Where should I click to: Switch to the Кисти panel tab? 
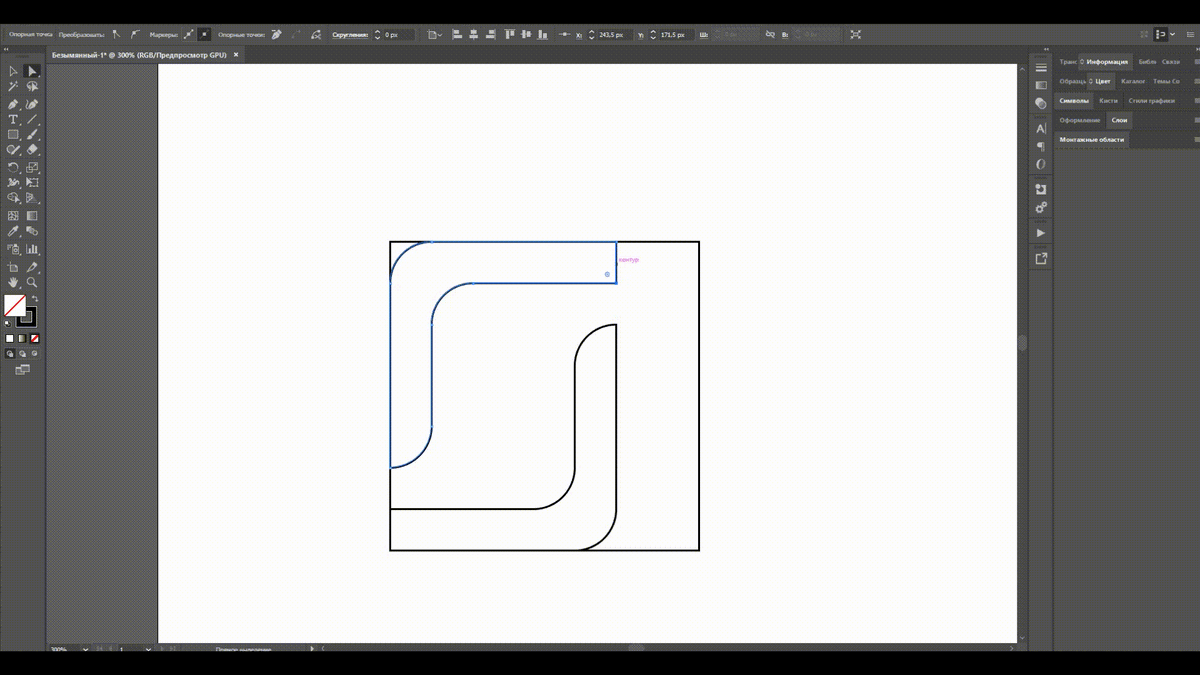(x=1108, y=101)
